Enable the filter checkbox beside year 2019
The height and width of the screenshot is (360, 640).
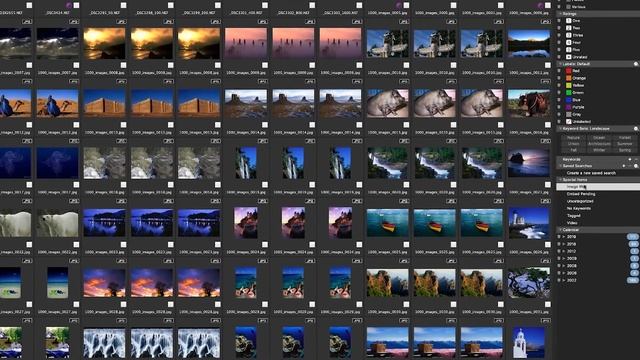[x=559, y=237]
